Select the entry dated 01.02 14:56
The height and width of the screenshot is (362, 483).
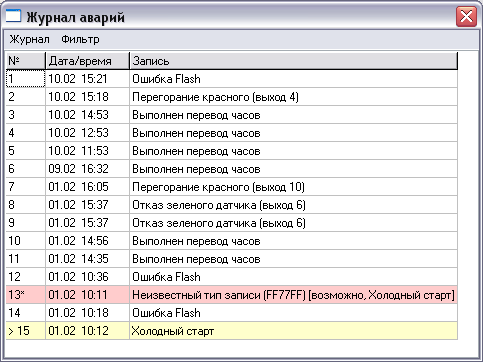click(x=232, y=241)
